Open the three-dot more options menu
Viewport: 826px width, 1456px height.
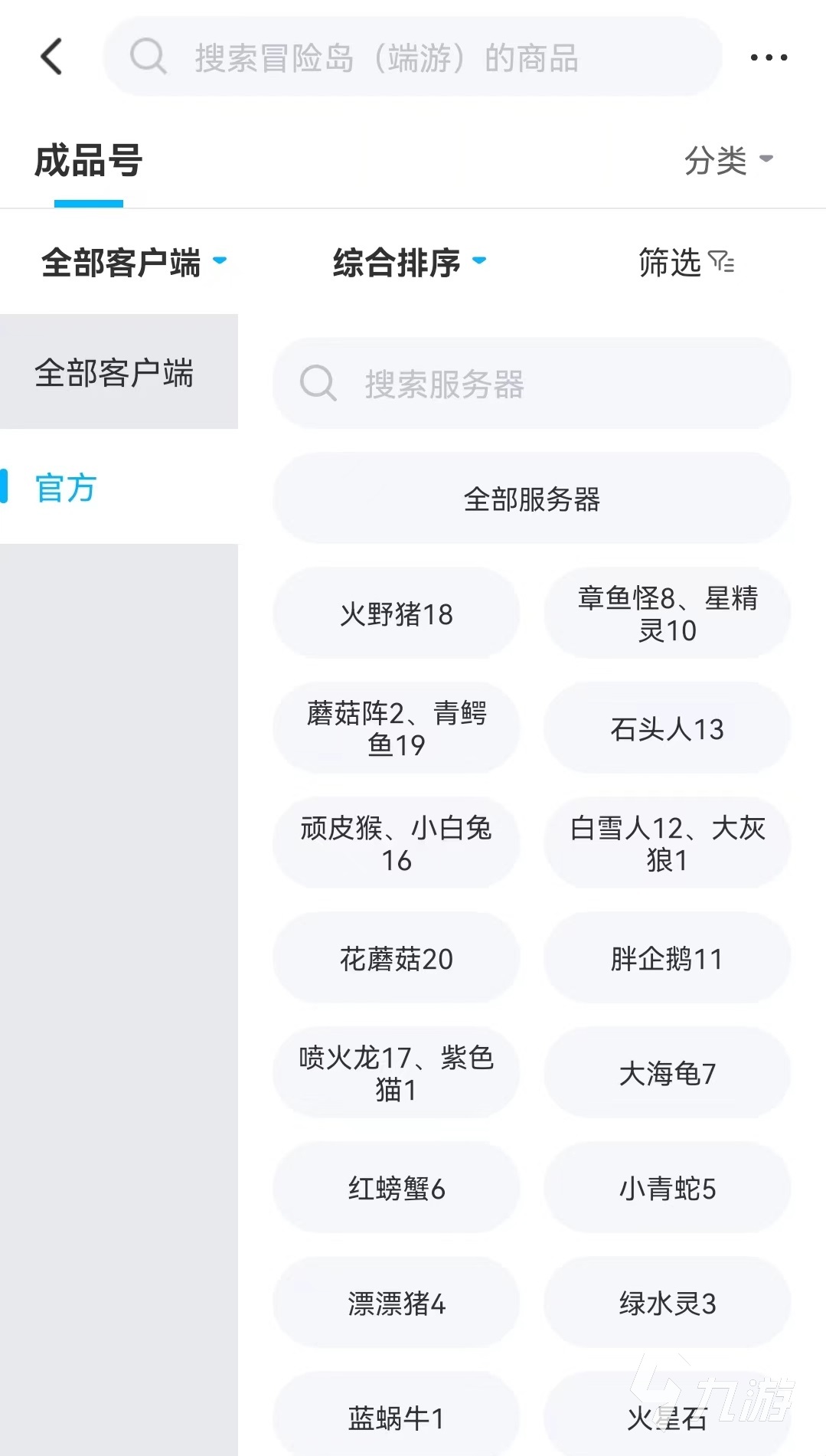tap(769, 57)
